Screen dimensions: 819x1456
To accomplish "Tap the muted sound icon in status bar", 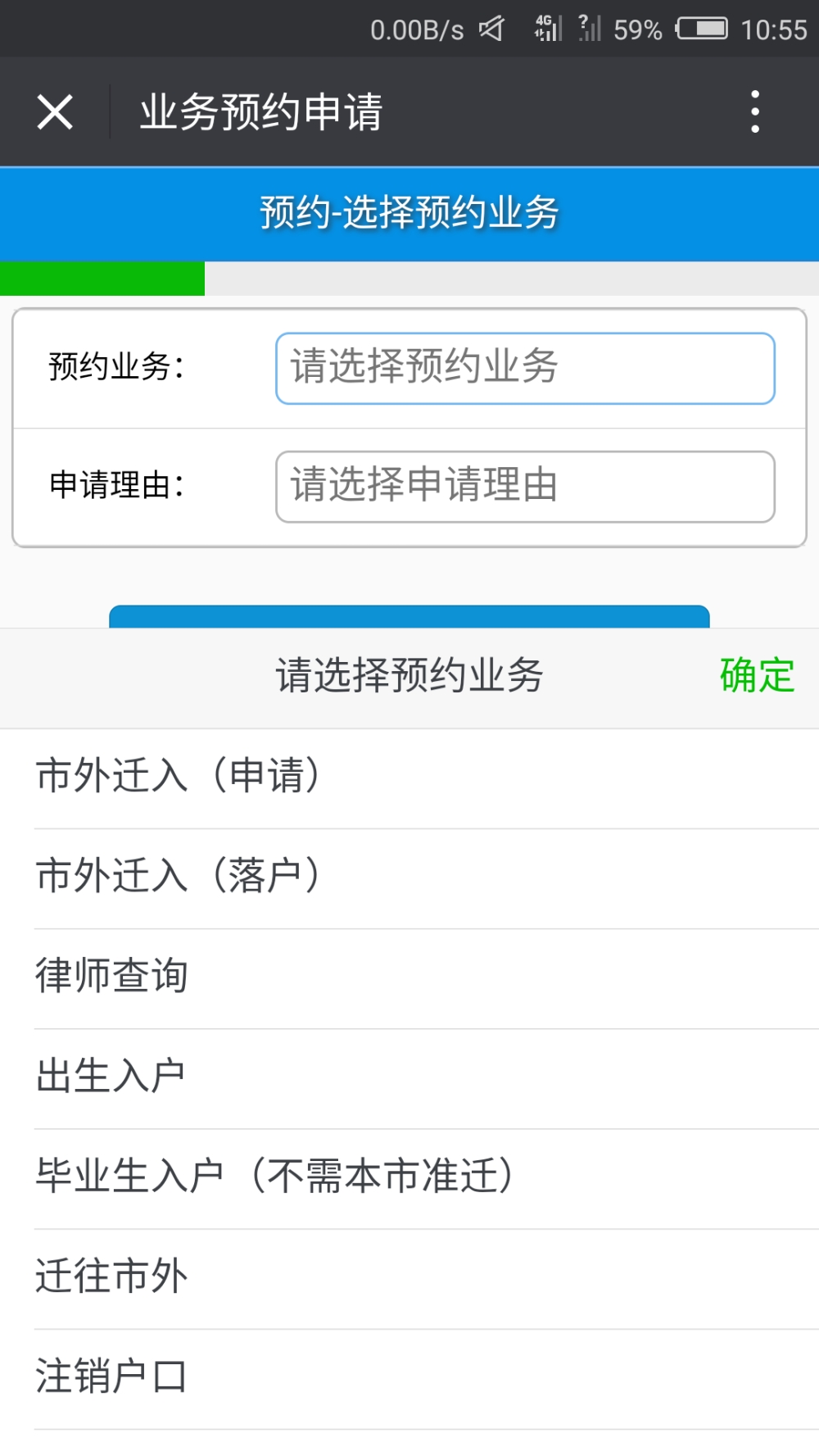I will pyautogui.click(x=491, y=29).
